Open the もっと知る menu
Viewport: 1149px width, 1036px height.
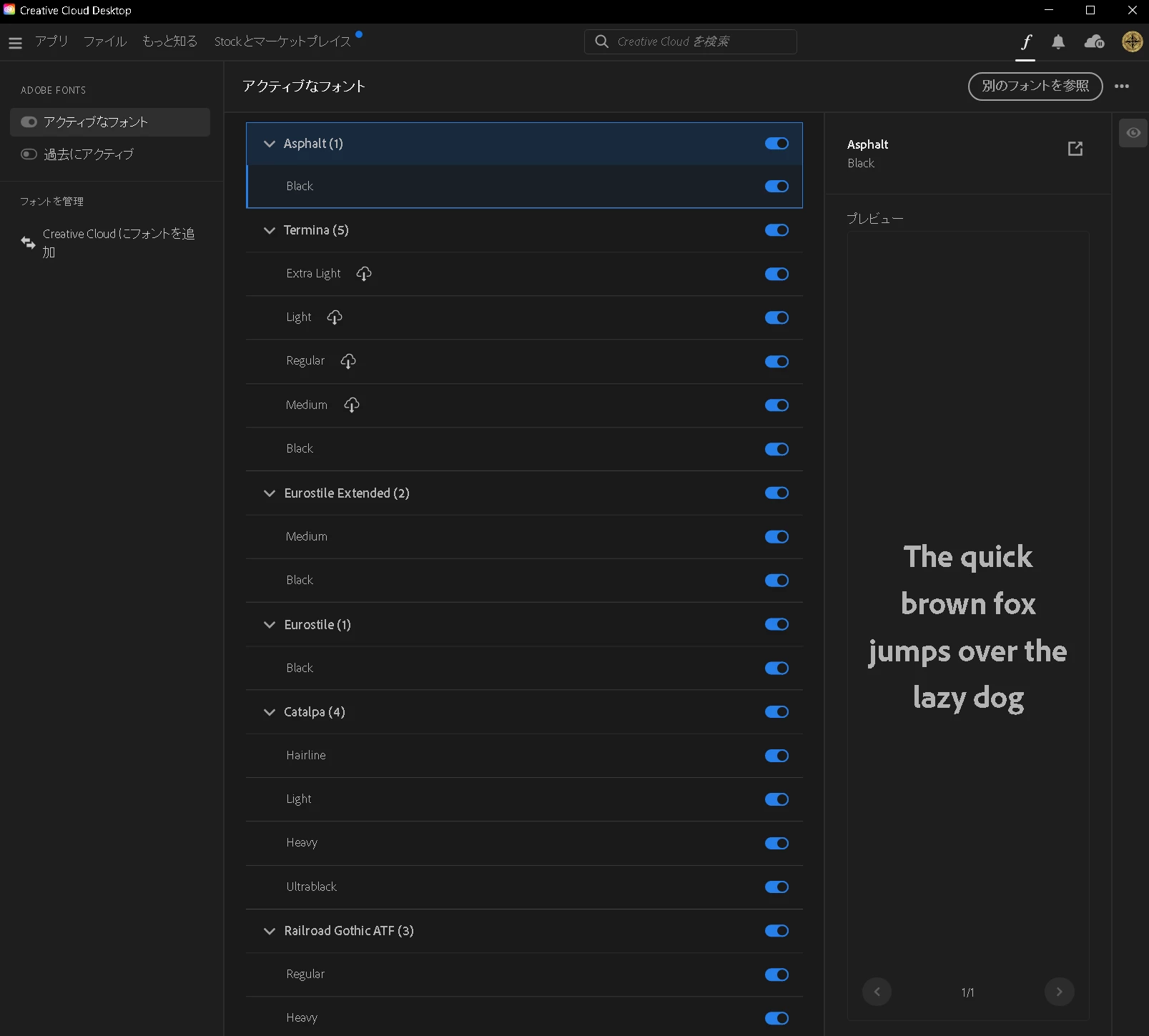[x=170, y=41]
